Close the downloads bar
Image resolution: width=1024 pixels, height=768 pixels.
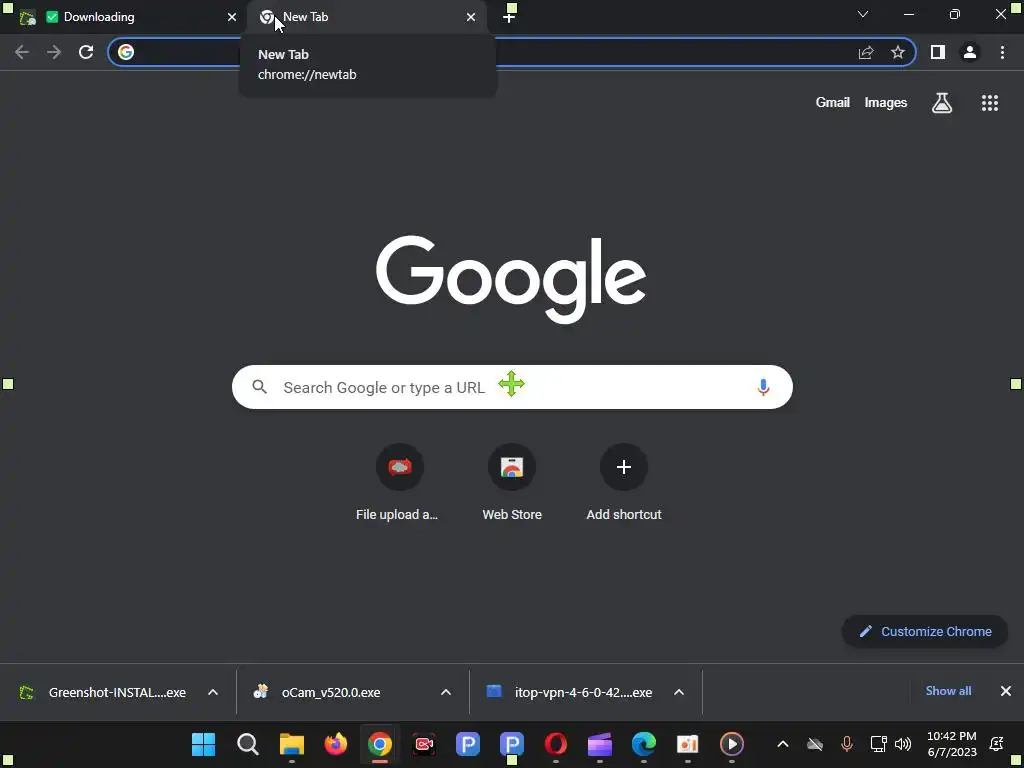[1006, 691]
